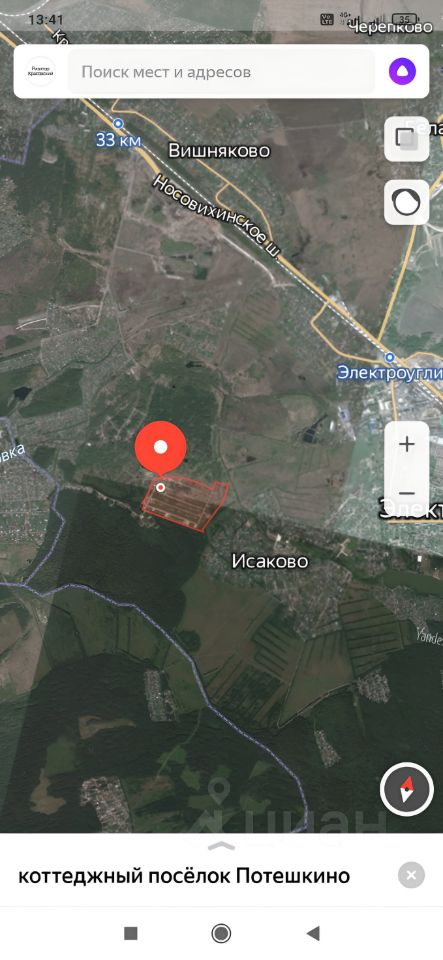Screen dimensions: 443x960
Task: Zoom out with the minus button
Action: point(407,493)
